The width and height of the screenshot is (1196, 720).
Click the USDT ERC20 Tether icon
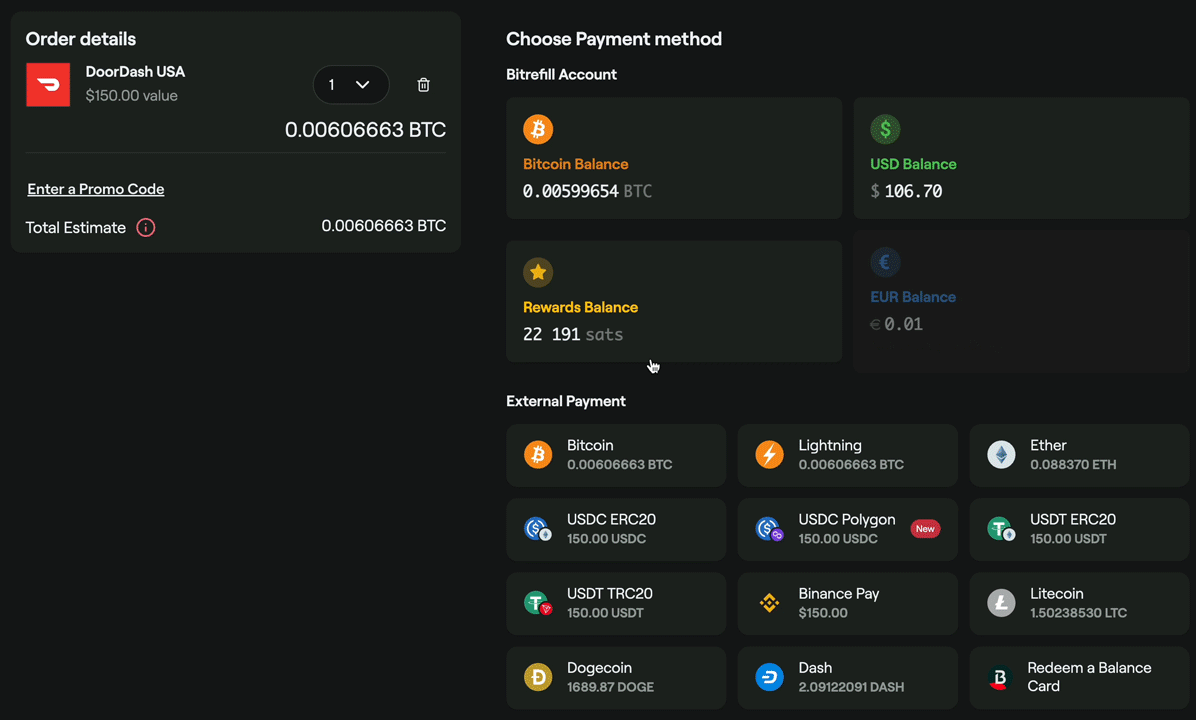click(x=1001, y=529)
